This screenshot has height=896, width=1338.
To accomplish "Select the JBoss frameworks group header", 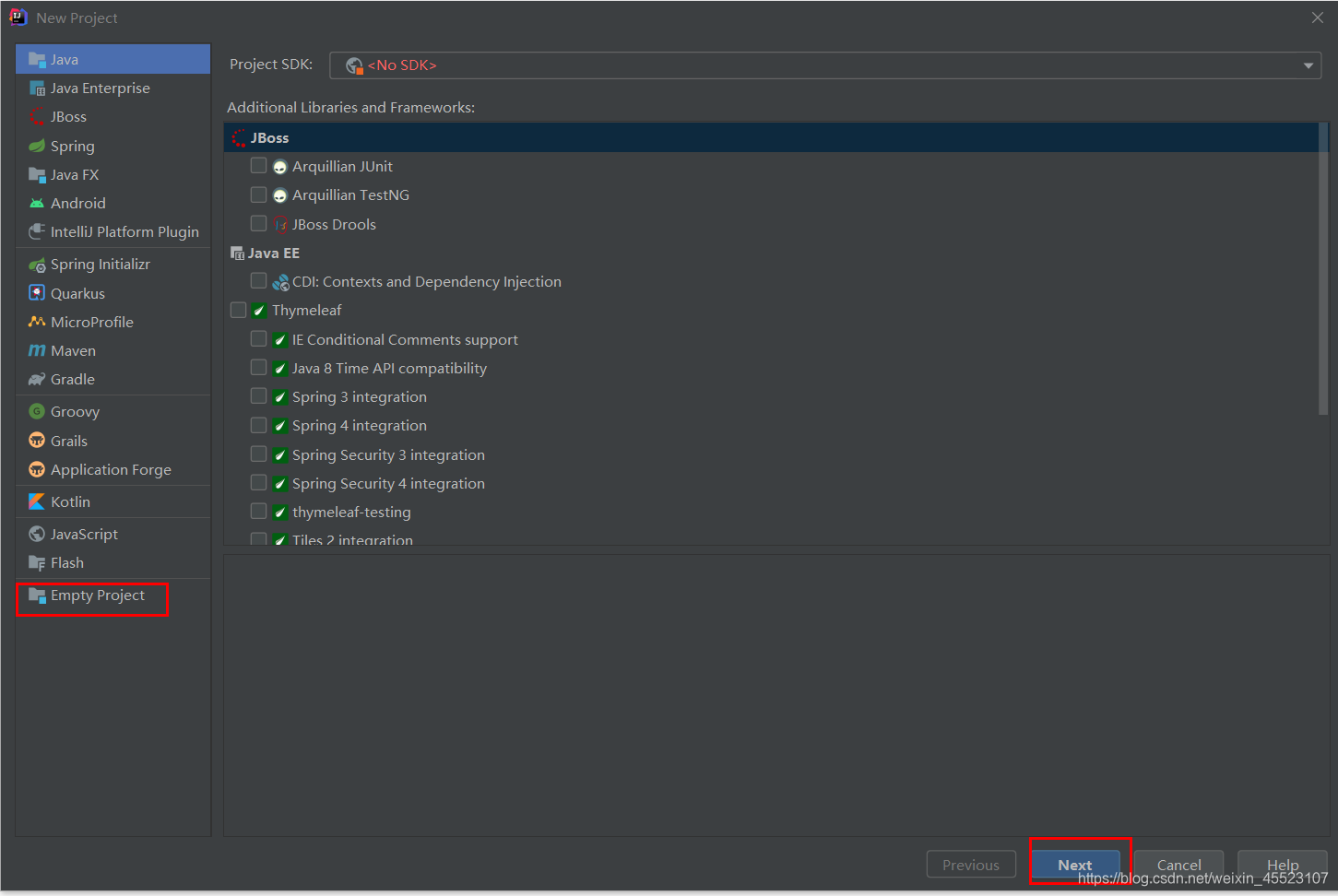I will 771,137.
